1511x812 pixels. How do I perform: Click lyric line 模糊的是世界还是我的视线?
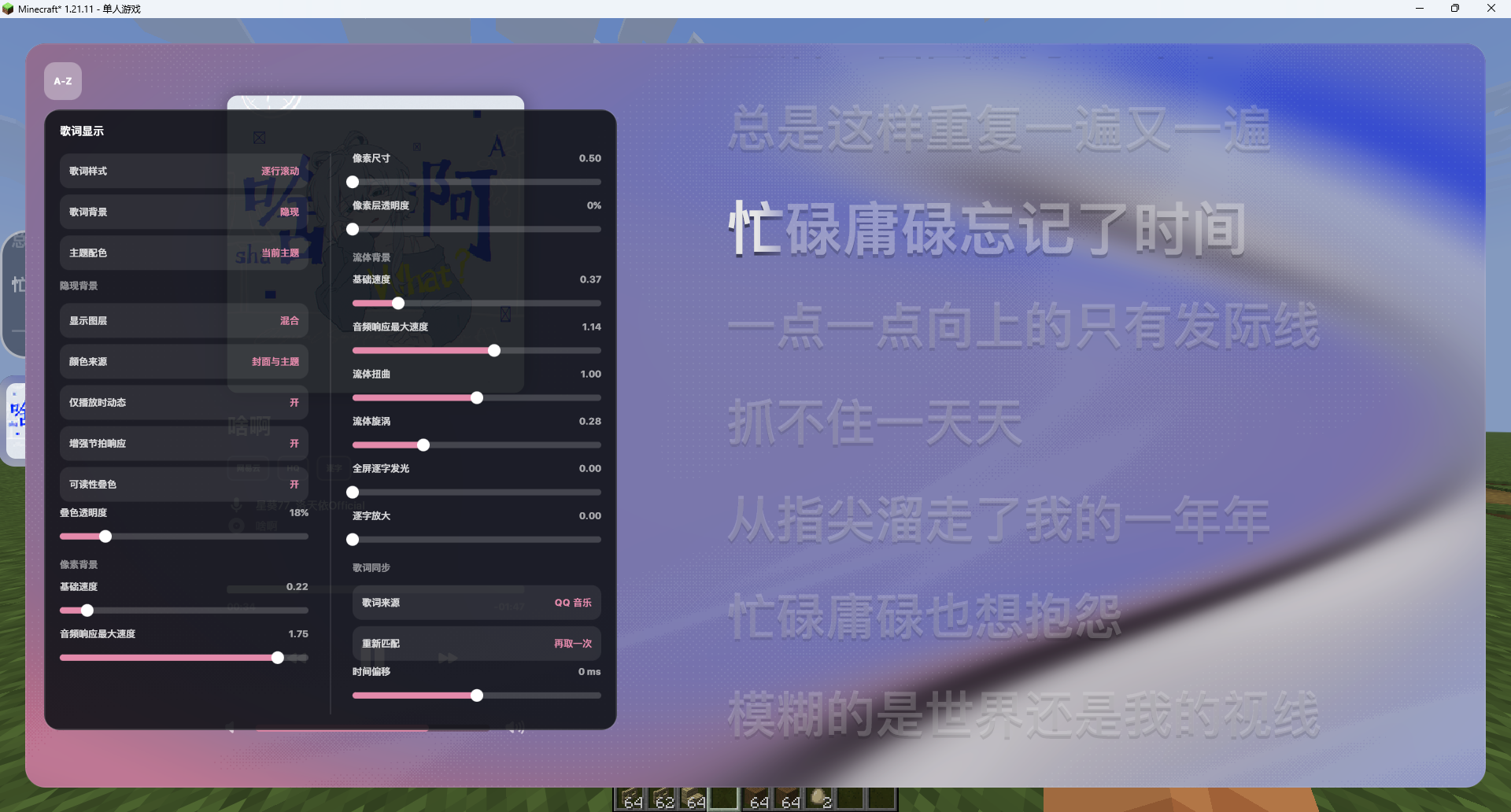(x=1024, y=714)
